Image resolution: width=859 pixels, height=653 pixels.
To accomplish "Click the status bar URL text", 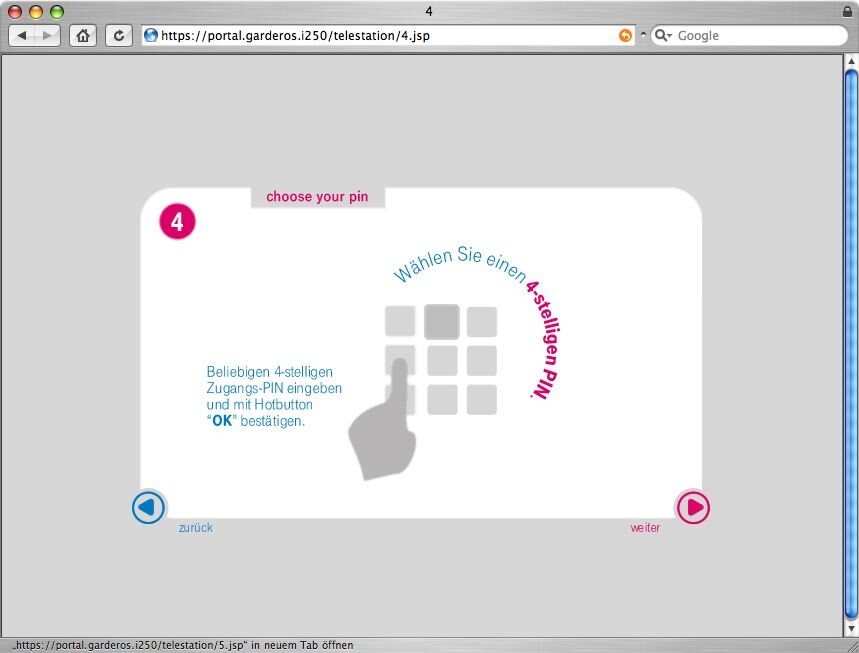I will pos(182,645).
